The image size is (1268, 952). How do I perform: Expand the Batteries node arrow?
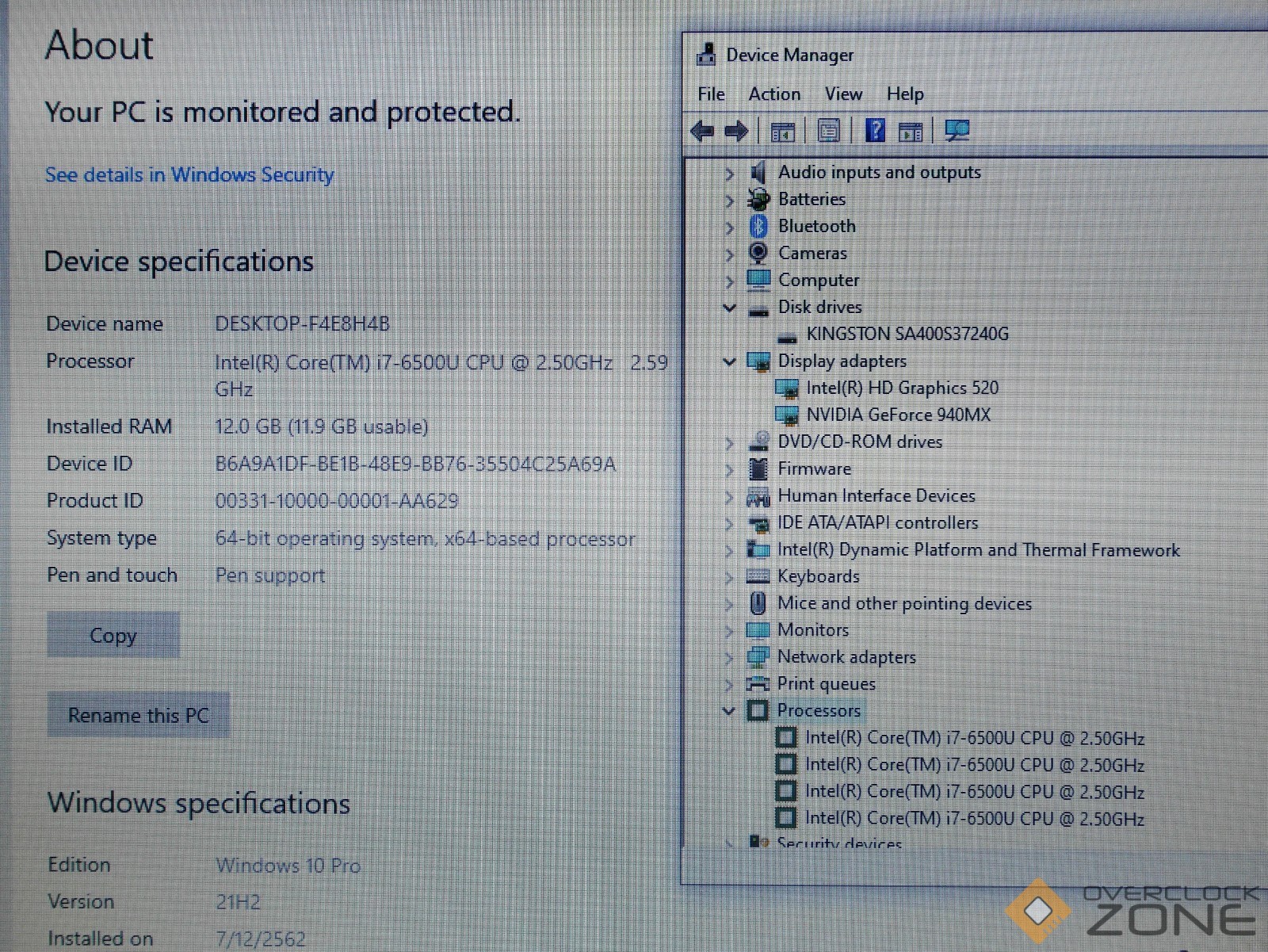pyautogui.click(x=730, y=201)
